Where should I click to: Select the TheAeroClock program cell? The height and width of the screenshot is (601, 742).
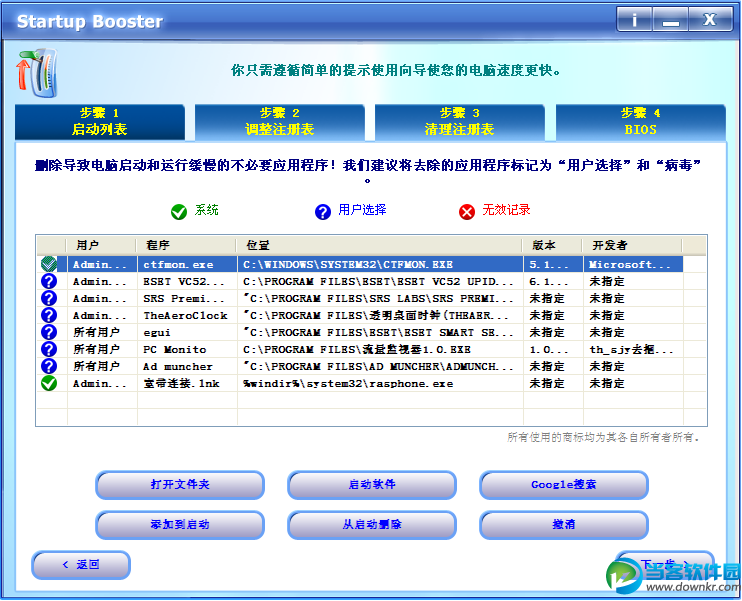click(187, 315)
